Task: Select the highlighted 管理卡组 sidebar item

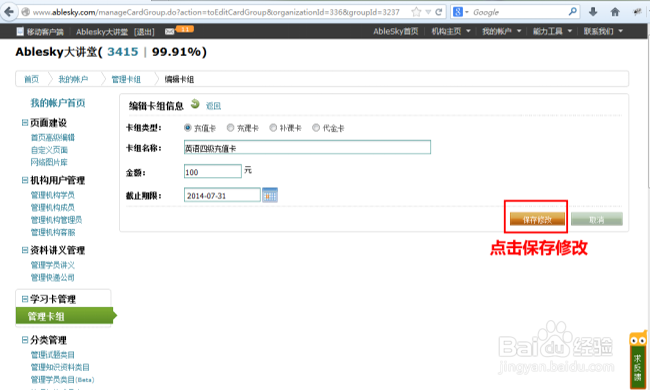Action: coord(65,316)
